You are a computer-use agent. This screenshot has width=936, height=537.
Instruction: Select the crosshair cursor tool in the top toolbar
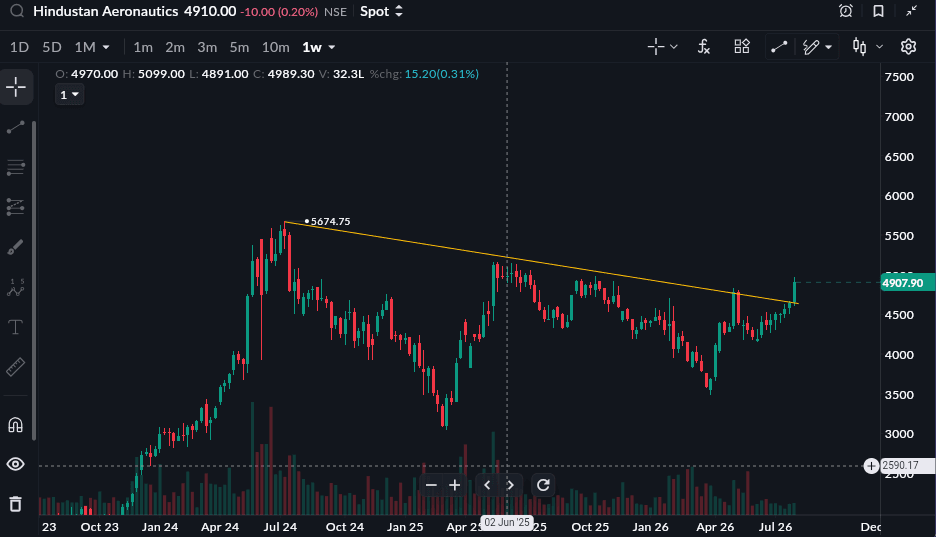point(656,47)
